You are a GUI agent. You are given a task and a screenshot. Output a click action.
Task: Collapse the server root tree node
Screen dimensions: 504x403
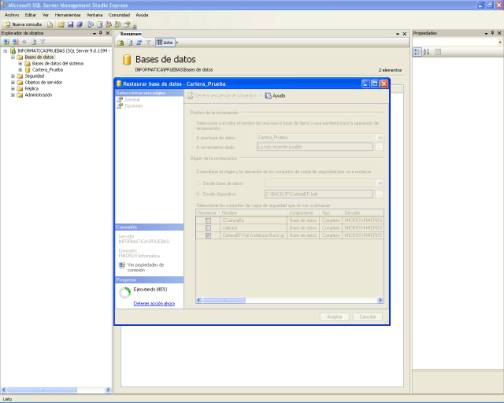point(5,51)
